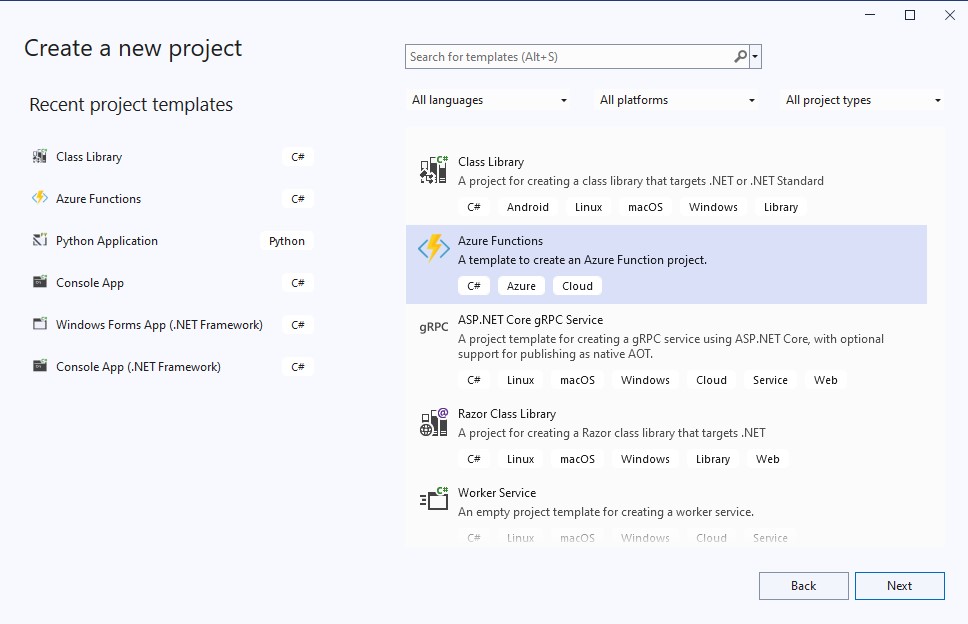The height and width of the screenshot is (624, 968).
Task: Select the Class Library template title in results
Action: tap(491, 162)
